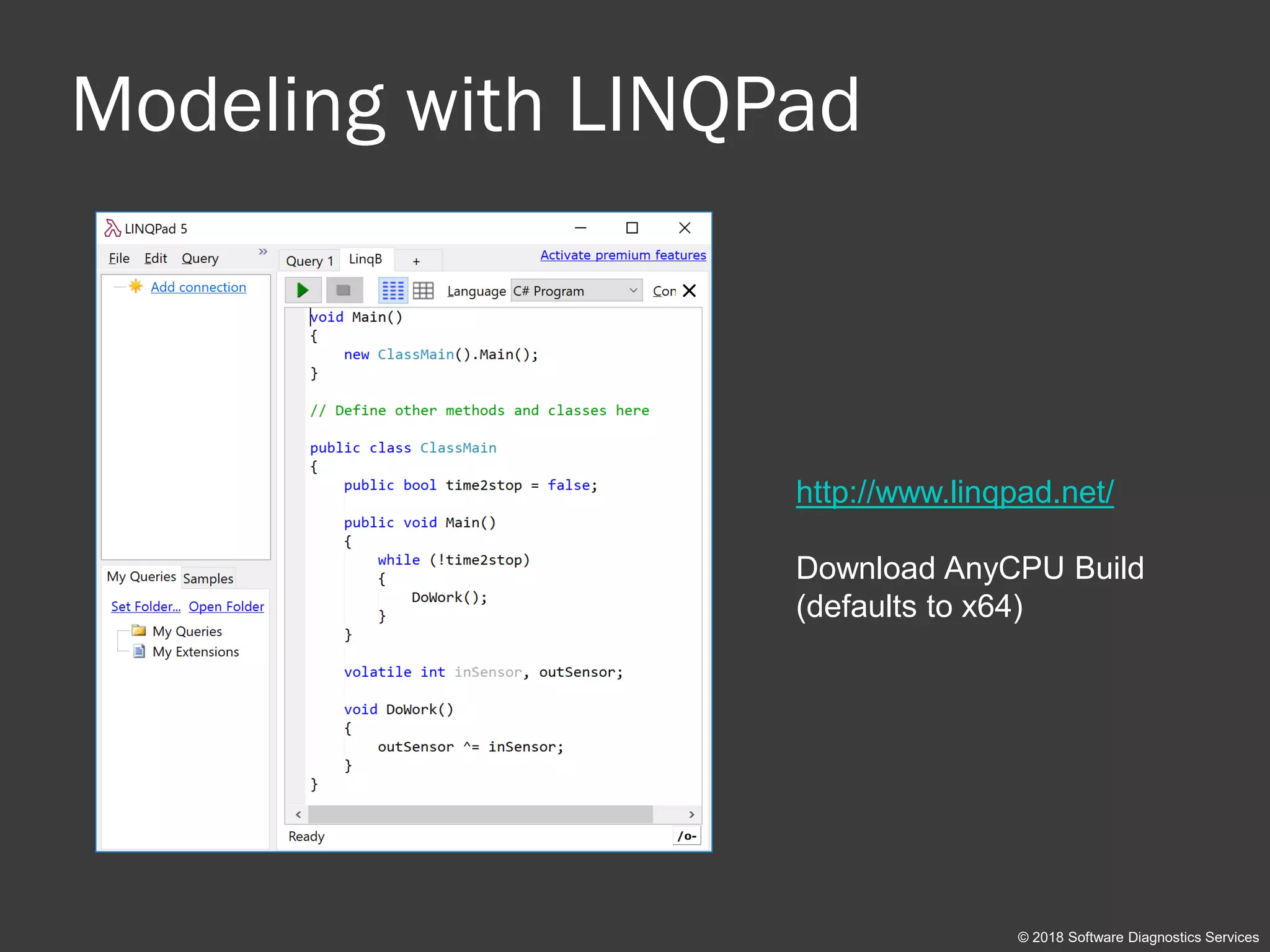Click the Set Folder... link
The image size is (1270, 952).
(x=146, y=607)
